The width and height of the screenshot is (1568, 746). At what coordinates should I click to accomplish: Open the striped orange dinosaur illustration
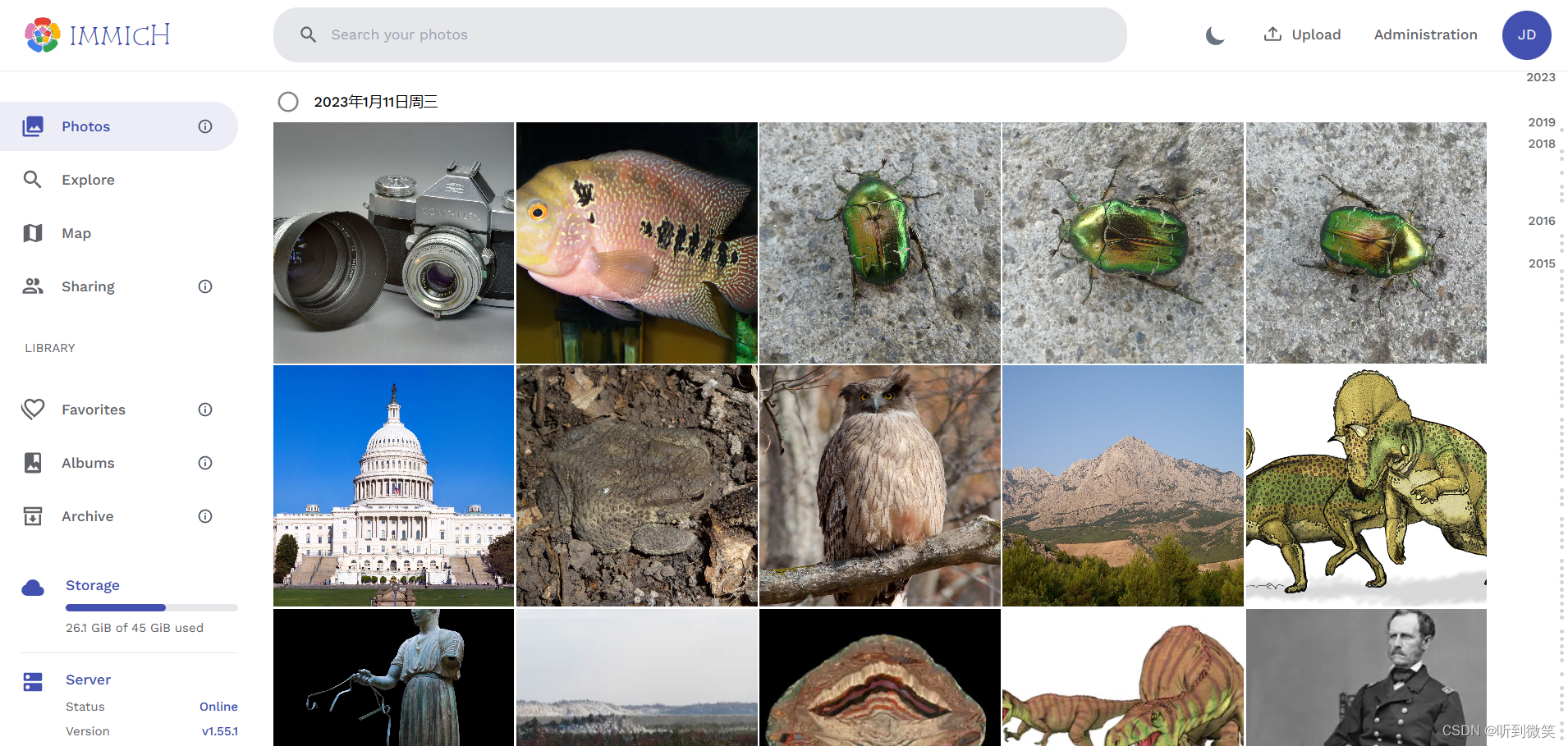(x=1122, y=677)
